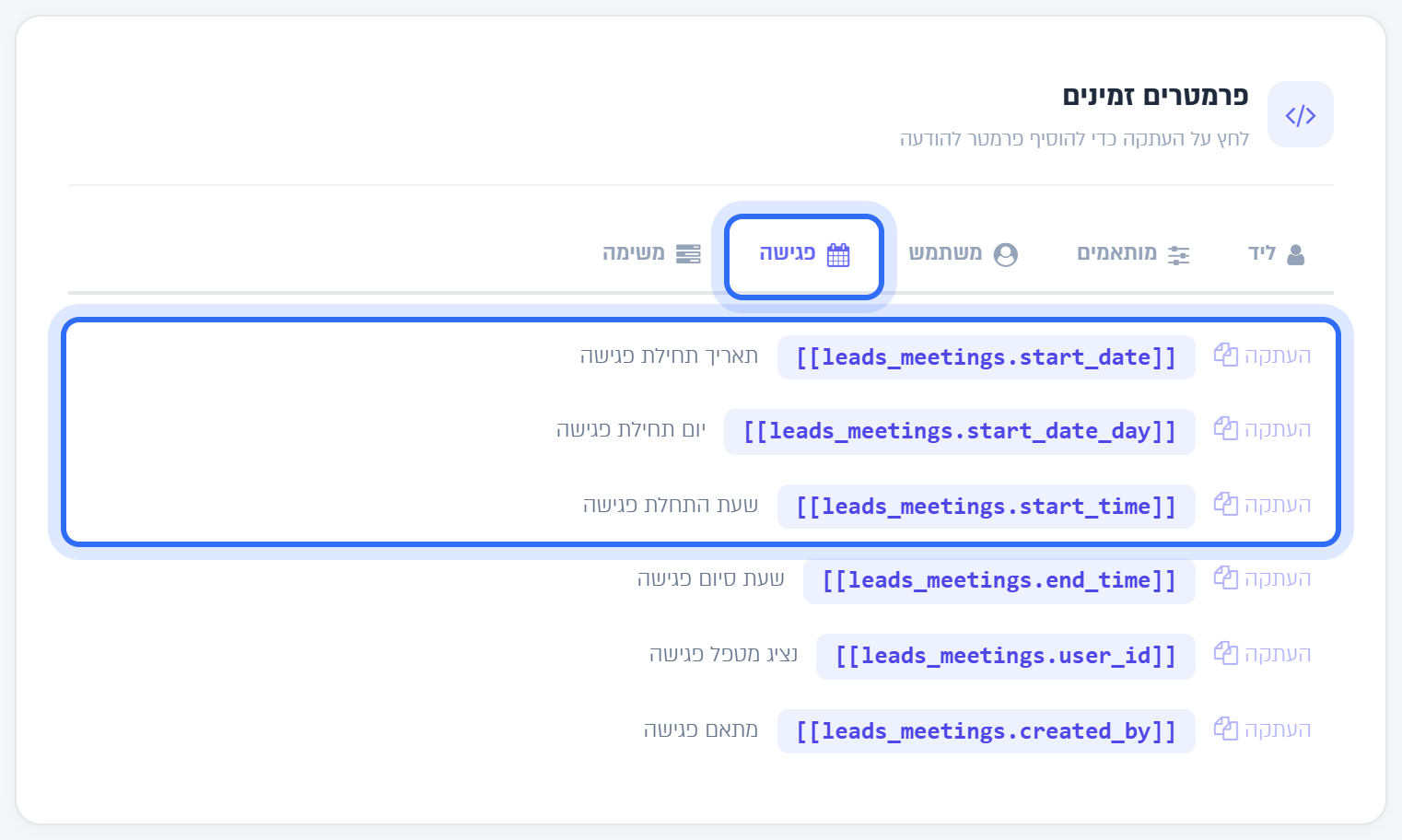The height and width of the screenshot is (840, 1402).
Task: Click the list icon on the משימה tab
Action: click(688, 254)
